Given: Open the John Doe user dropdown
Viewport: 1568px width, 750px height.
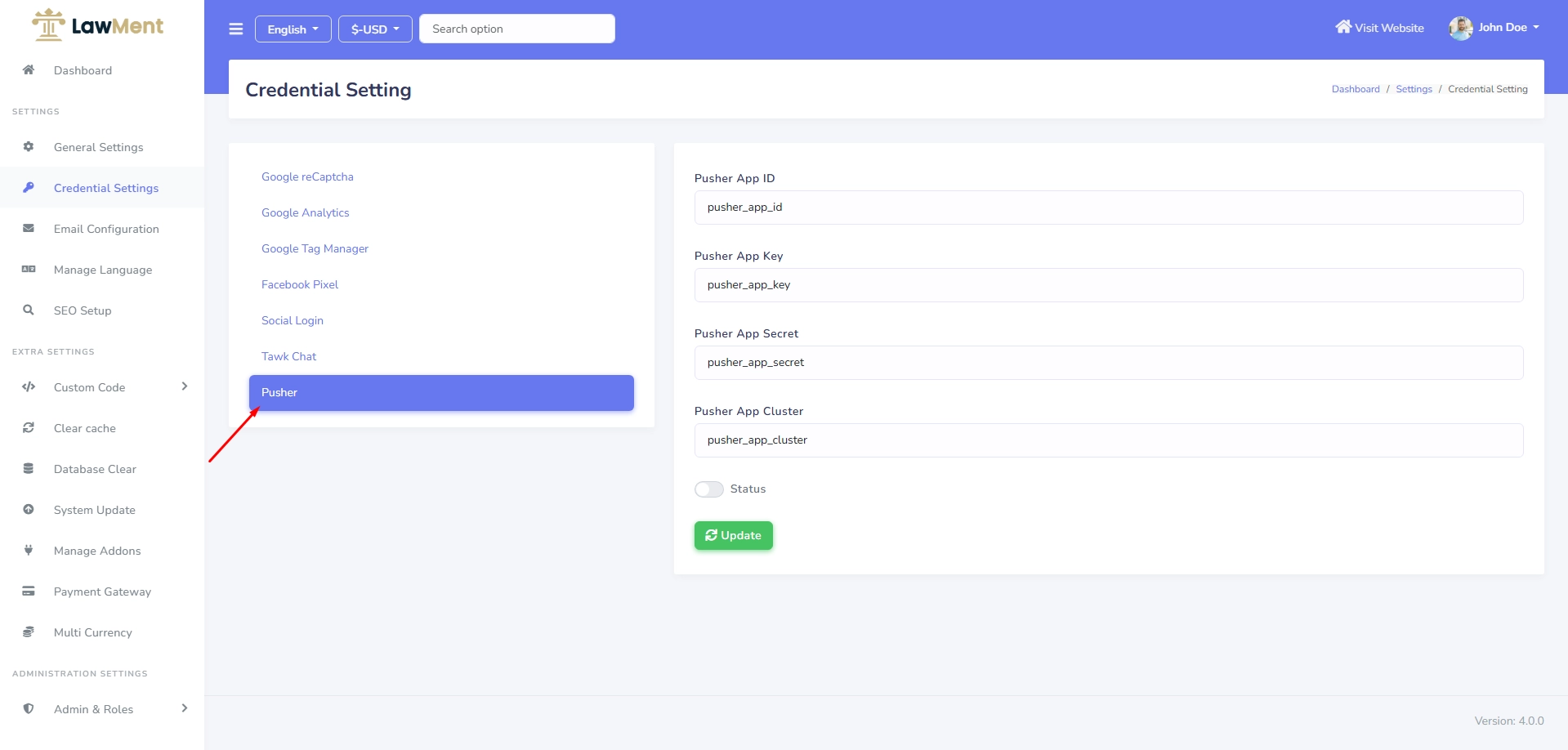Looking at the screenshot, I should pyautogui.click(x=1494, y=28).
